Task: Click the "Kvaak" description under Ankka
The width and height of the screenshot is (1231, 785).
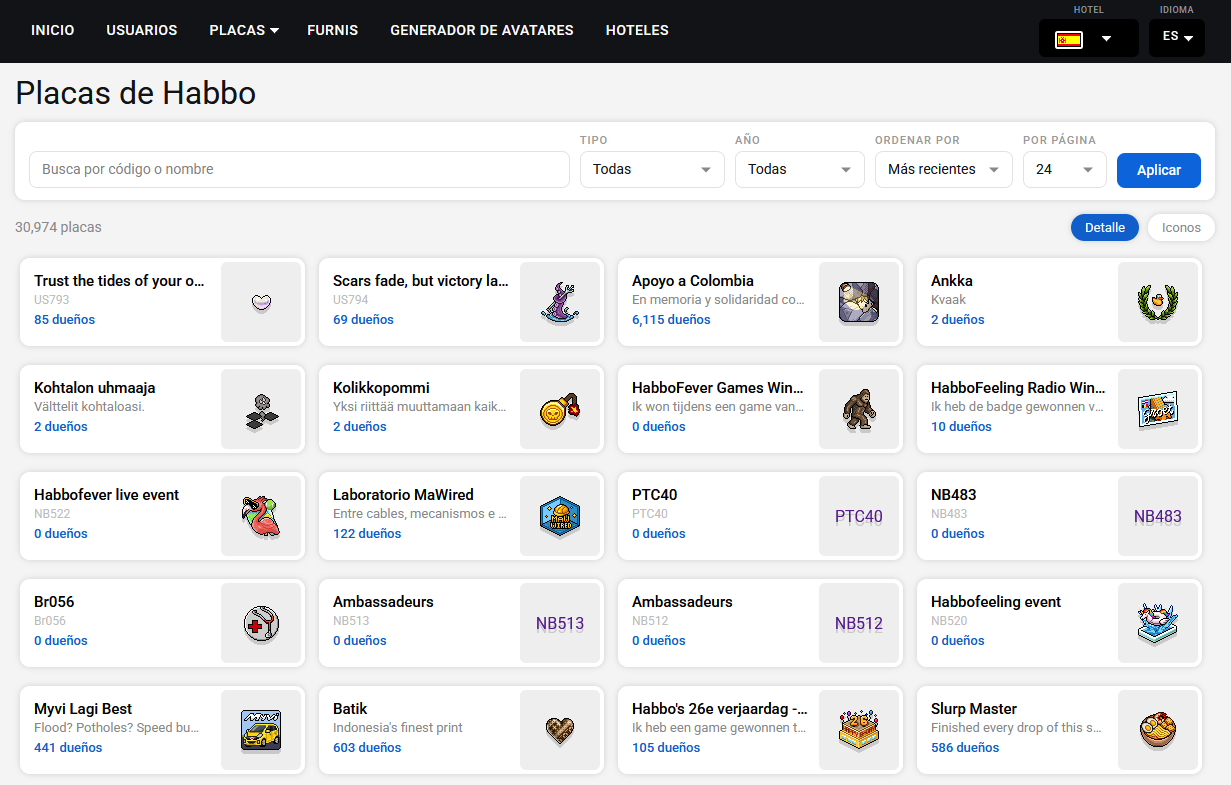Action: click(x=948, y=300)
